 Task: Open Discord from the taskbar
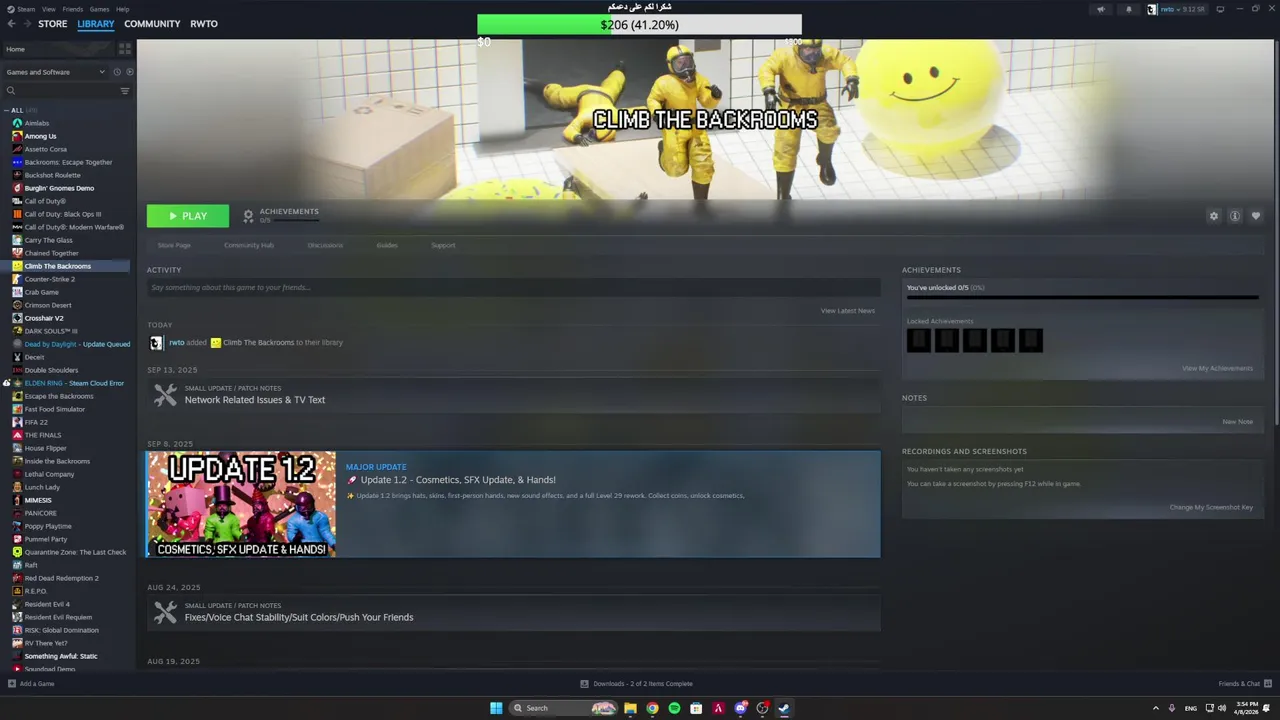pos(740,708)
